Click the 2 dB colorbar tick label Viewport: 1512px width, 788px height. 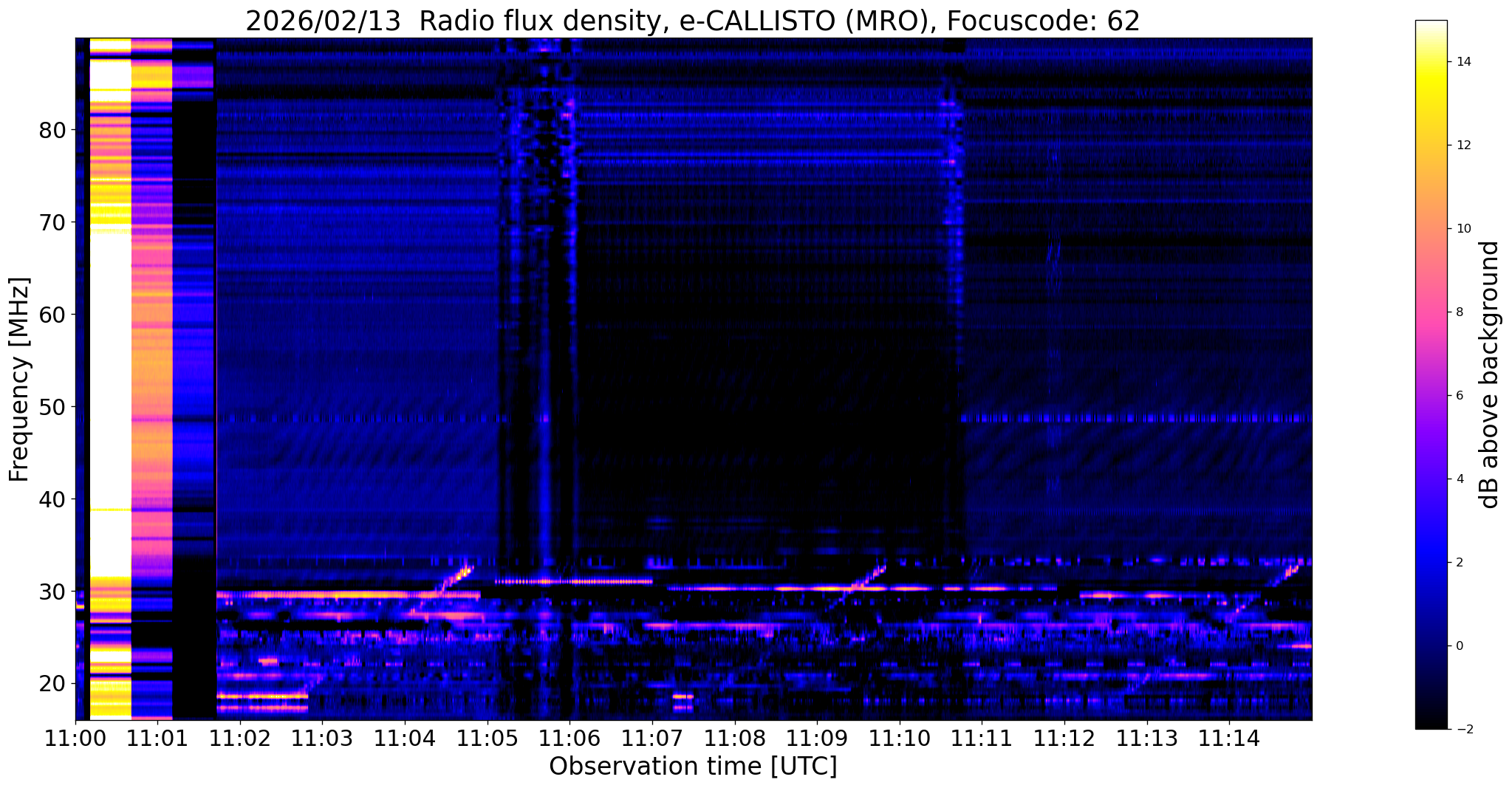point(1458,563)
